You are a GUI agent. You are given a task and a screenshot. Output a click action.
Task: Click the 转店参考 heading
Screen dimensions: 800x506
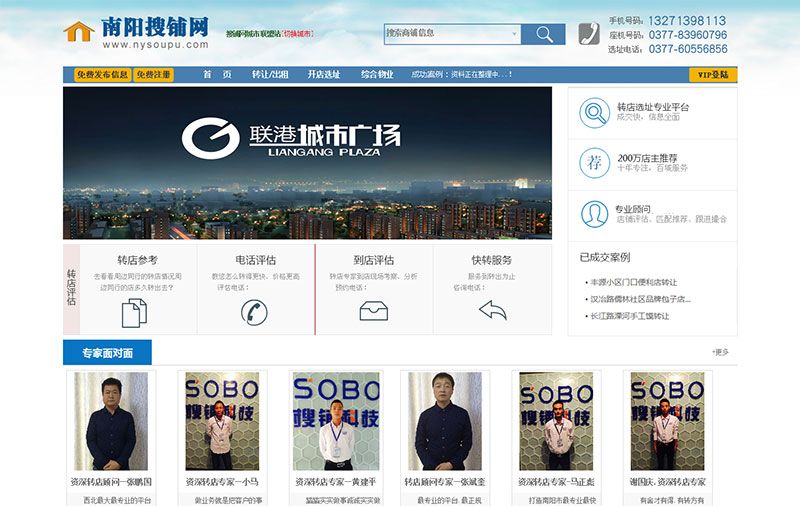tap(137, 260)
